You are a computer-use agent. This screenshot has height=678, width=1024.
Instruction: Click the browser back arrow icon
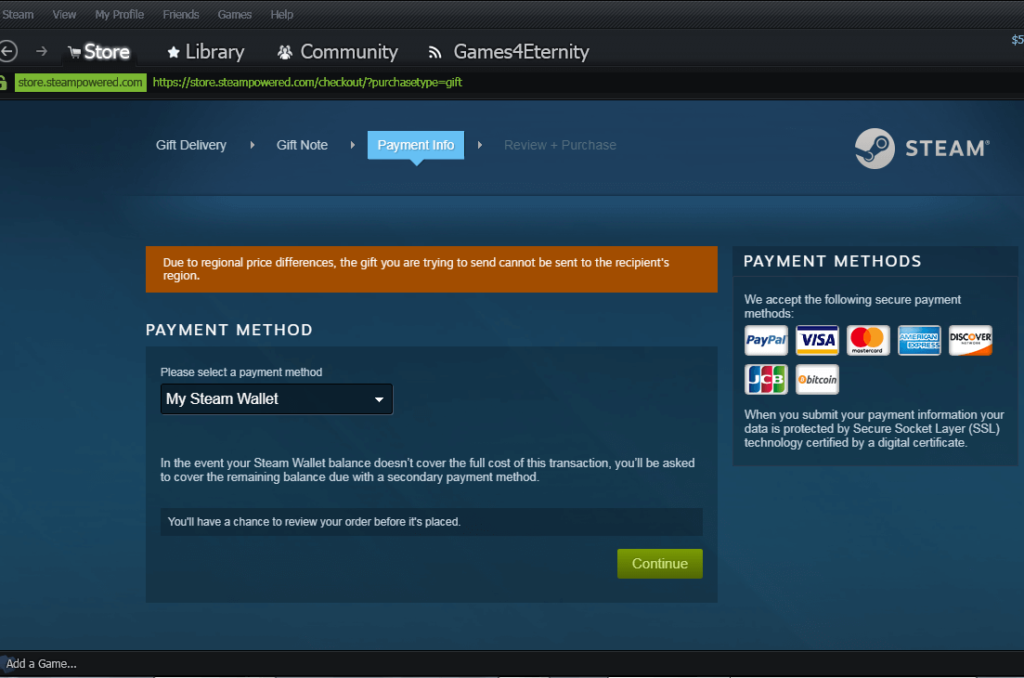pyautogui.click(x=8, y=51)
